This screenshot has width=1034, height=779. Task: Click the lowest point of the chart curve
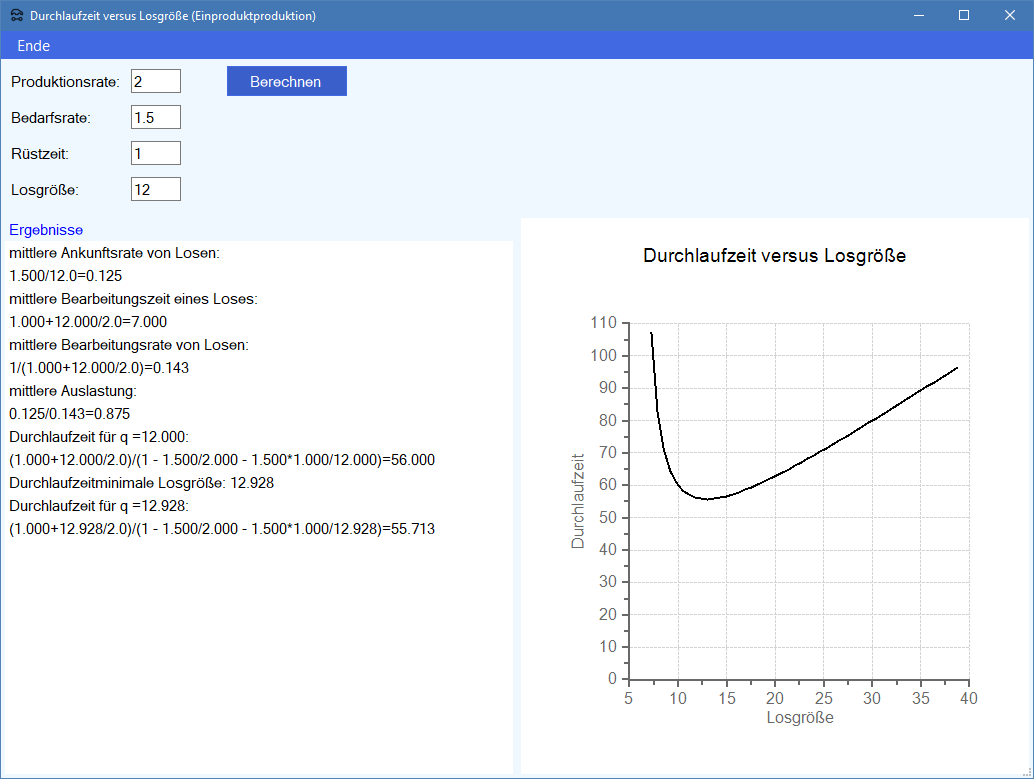(x=706, y=498)
